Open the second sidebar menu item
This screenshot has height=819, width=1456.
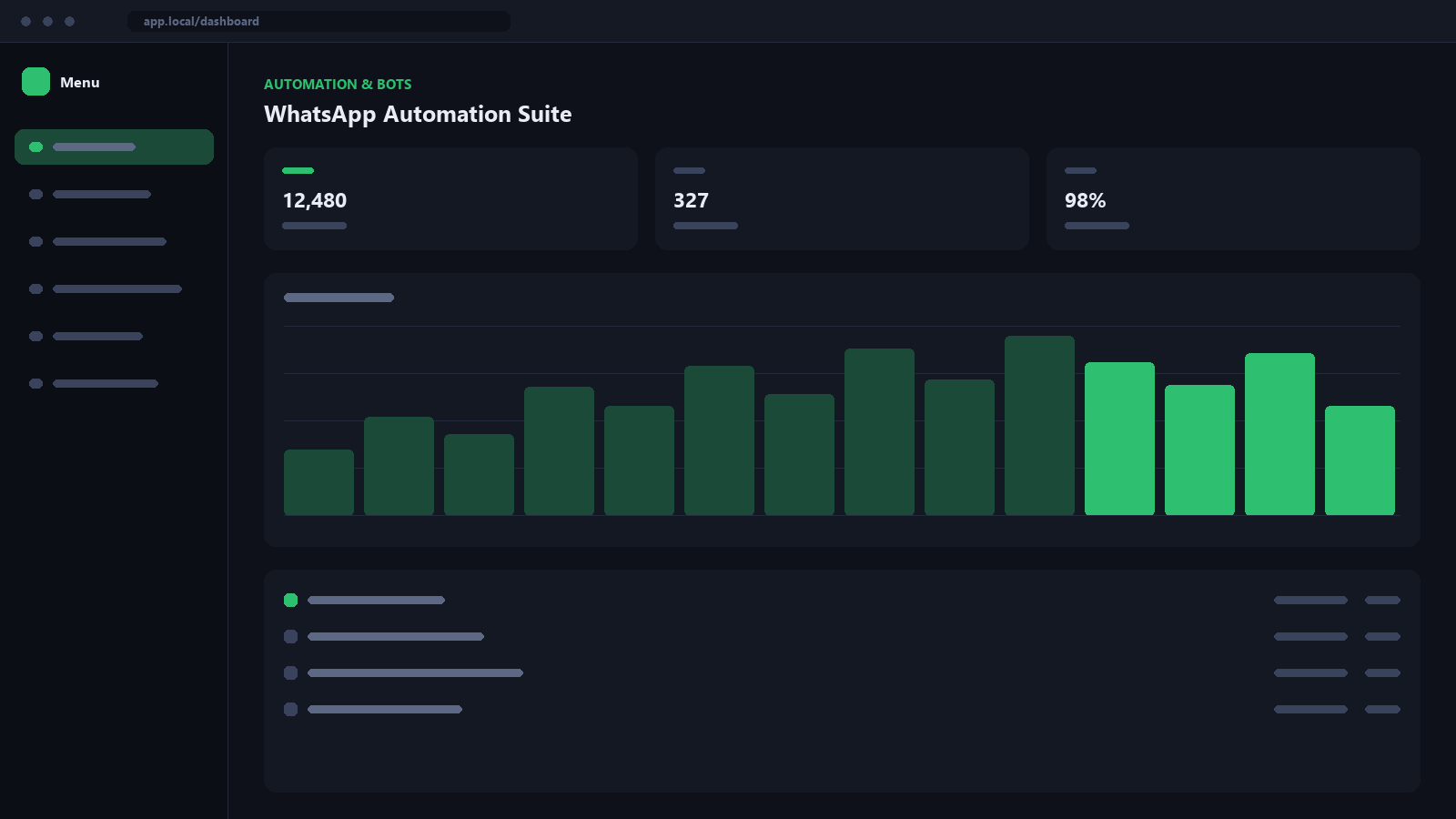114,194
